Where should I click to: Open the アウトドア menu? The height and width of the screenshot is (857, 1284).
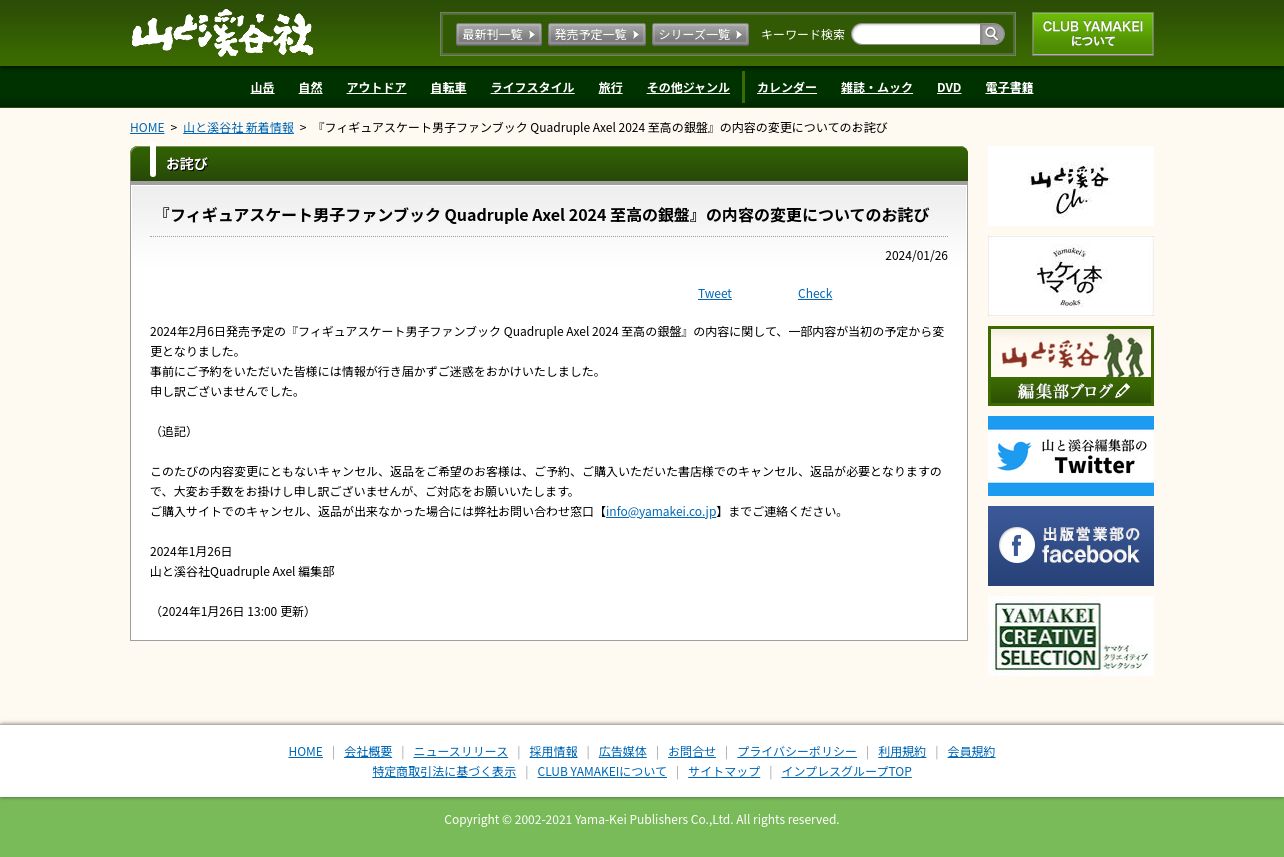point(376,88)
